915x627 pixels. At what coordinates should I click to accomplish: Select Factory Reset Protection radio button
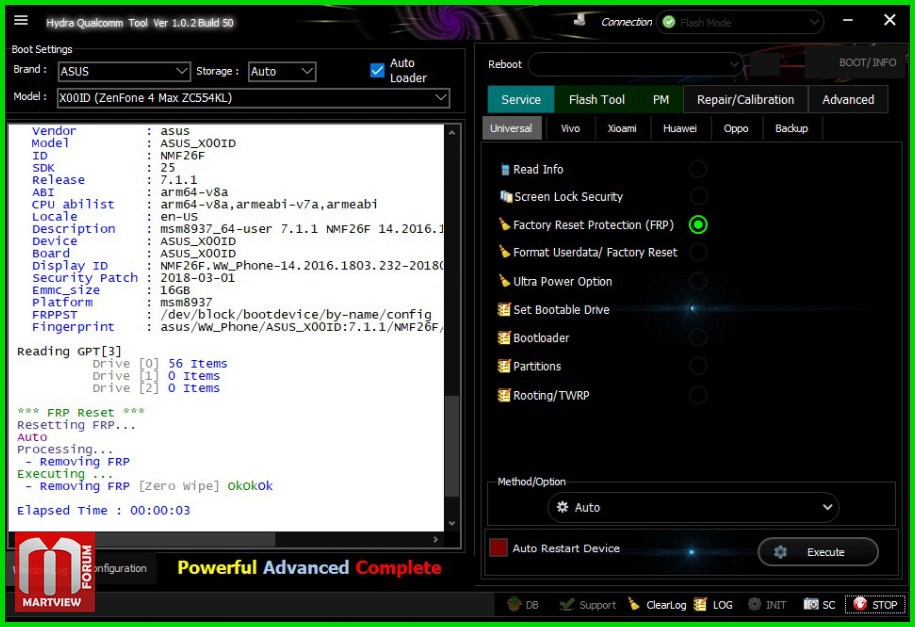tap(698, 225)
